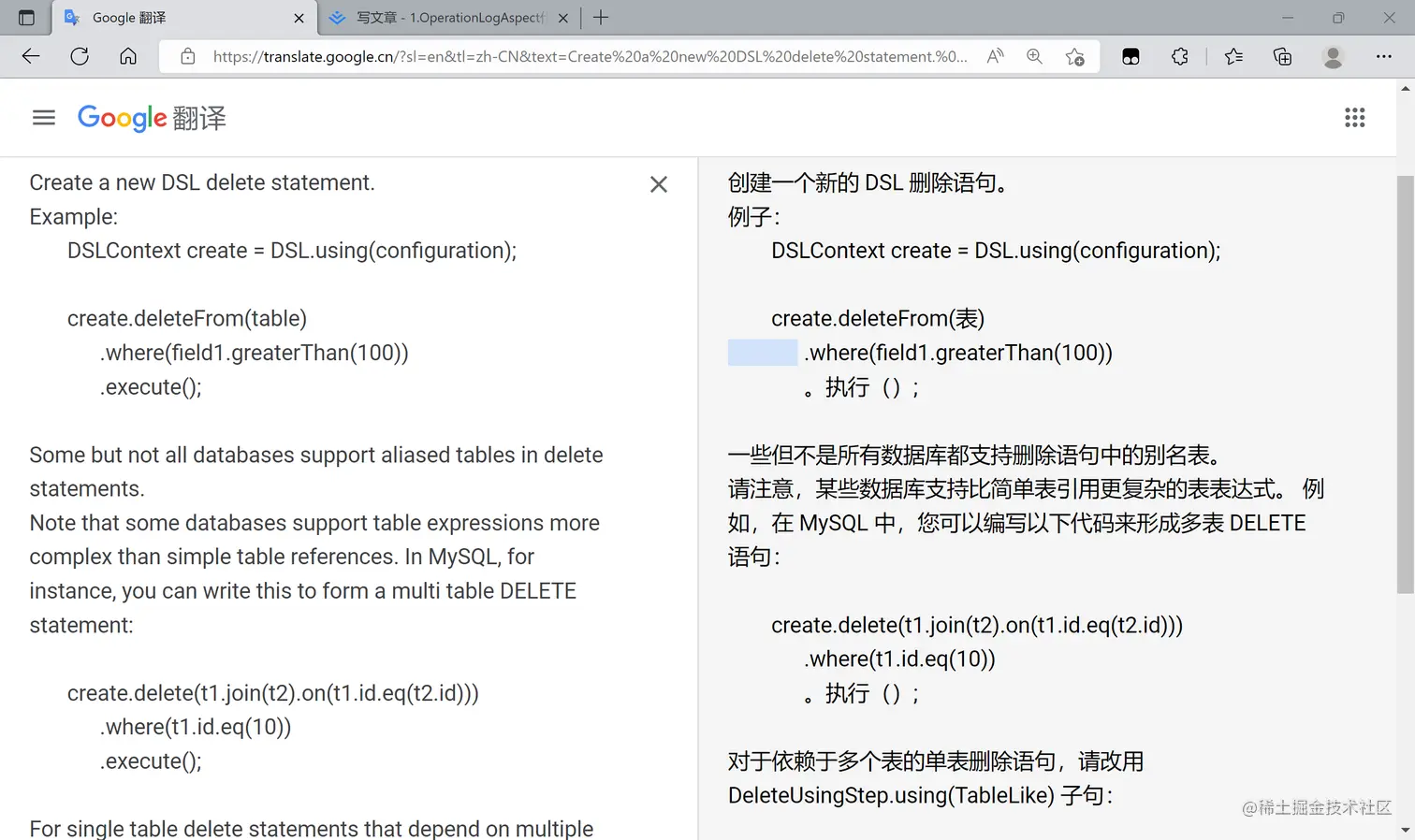Go to the browser home page

click(x=128, y=56)
